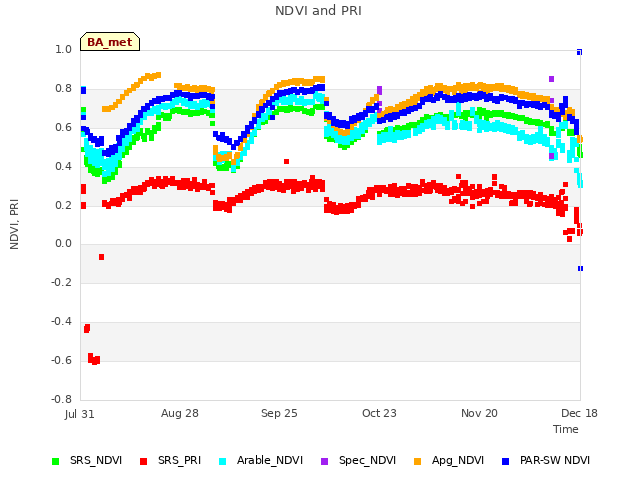Image resolution: width=640 pixels, height=480 pixels.
Task: Click the isolated red SRS_PRI point near 0.43
Action: tap(287, 162)
